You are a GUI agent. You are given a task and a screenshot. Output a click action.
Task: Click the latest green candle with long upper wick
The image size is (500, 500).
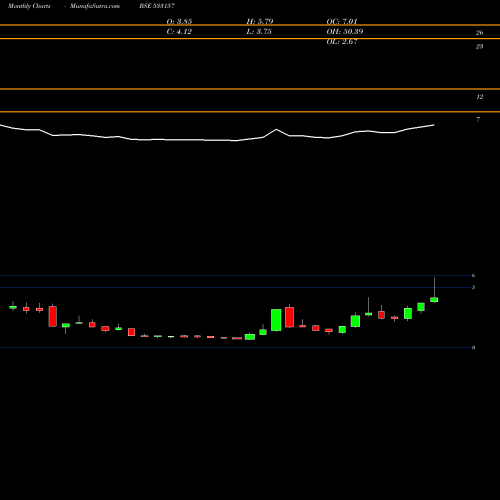[x=434, y=300]
